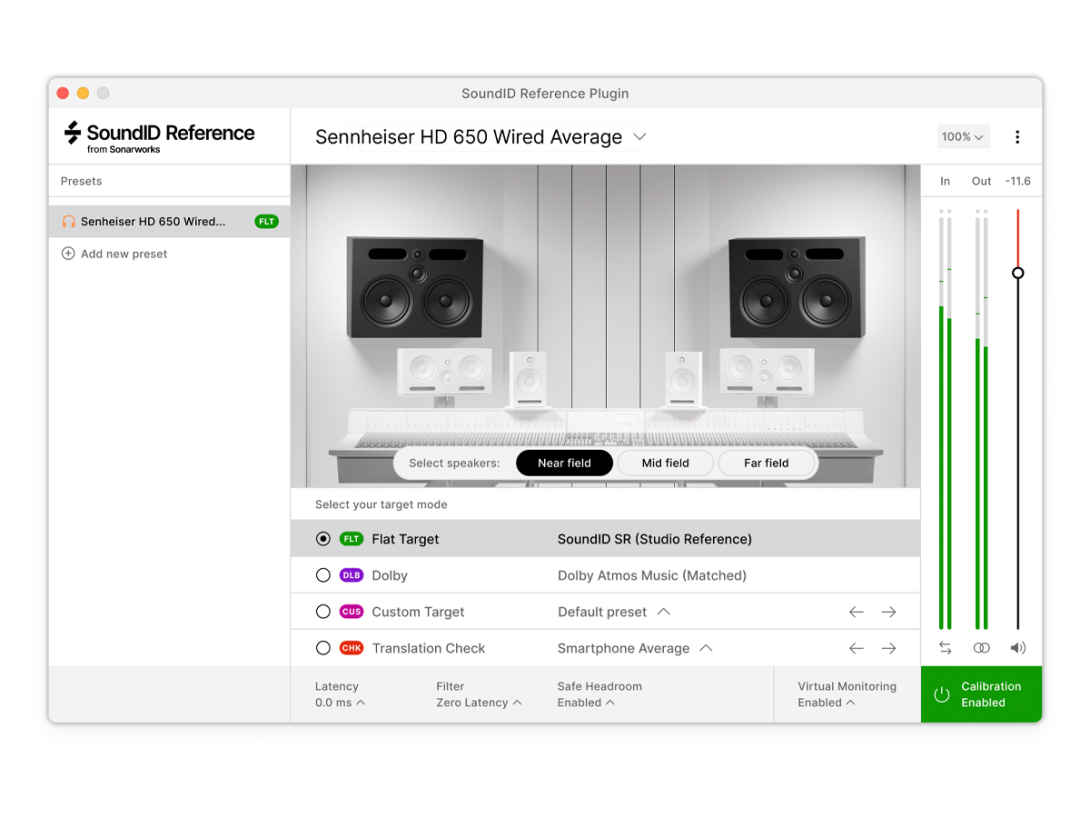This screenshot has width=1090, height=818.
Task: Click the mono monitoring icon
Action: click(x=981, y=648)
